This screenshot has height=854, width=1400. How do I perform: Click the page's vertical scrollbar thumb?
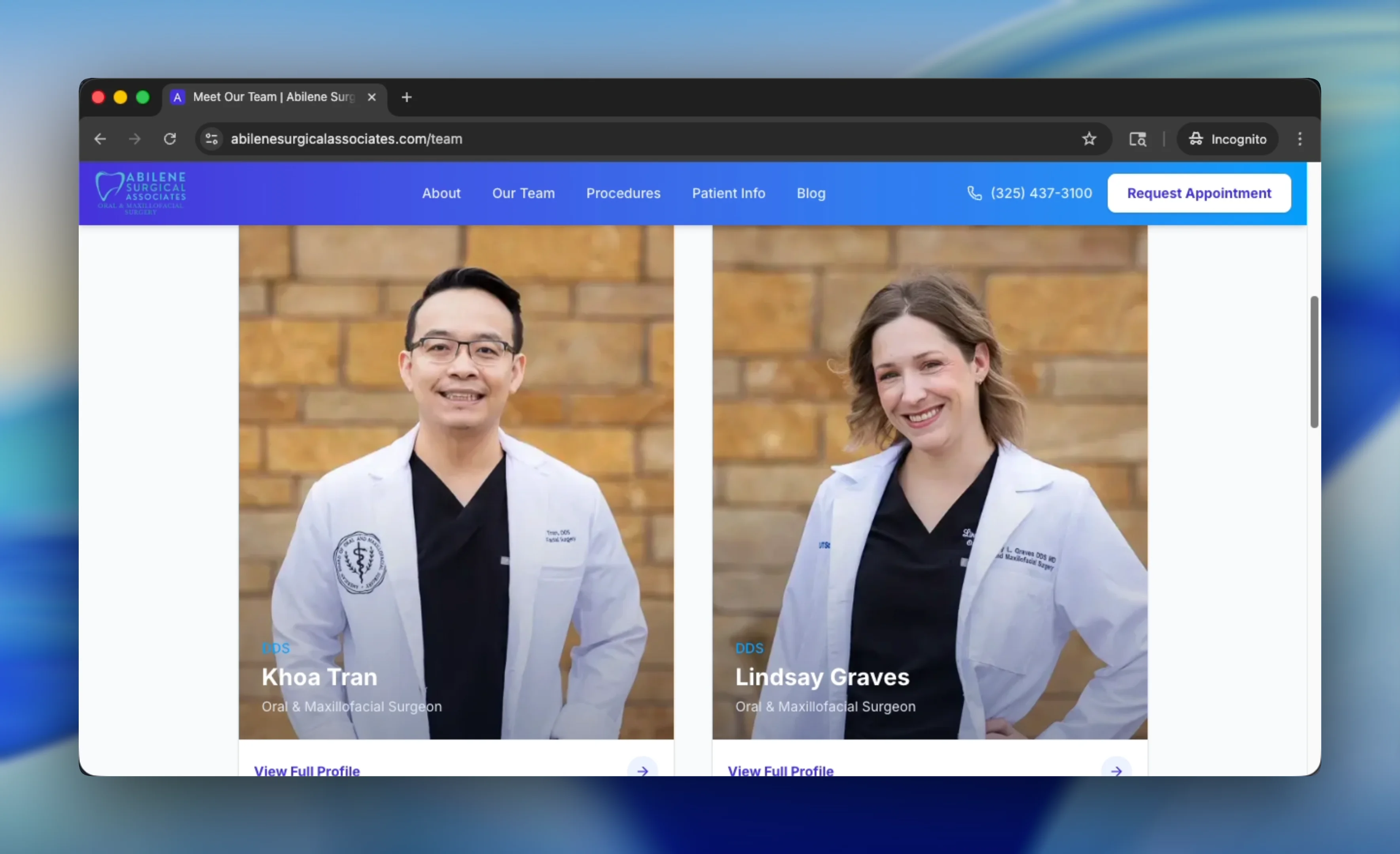pyautogui.click(x=1314, y=362)
